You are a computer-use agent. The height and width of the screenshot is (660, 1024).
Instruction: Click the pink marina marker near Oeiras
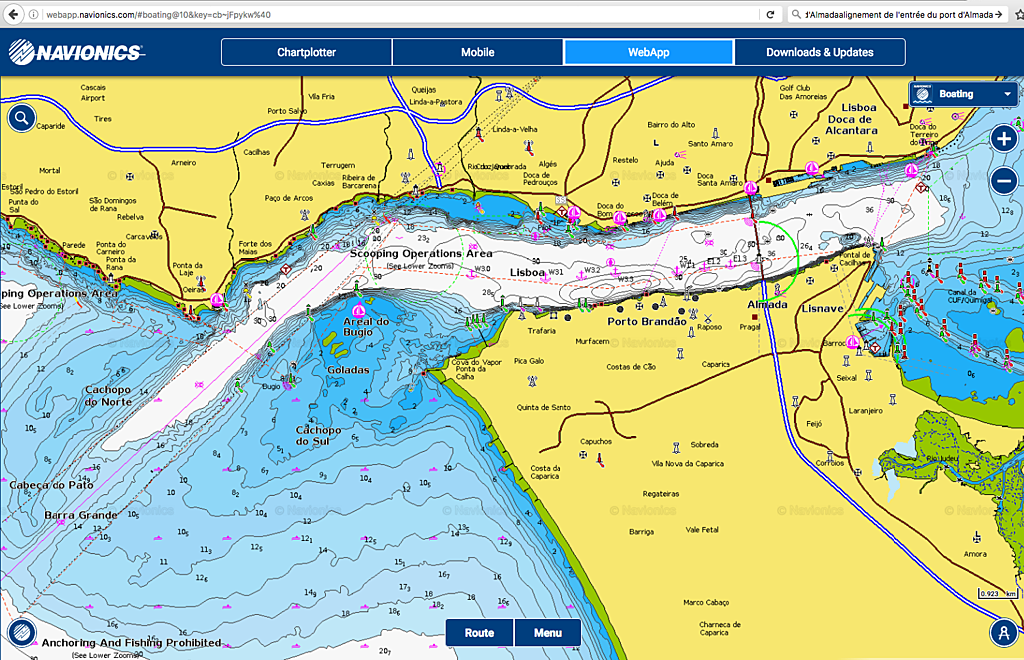pos(217,300)
